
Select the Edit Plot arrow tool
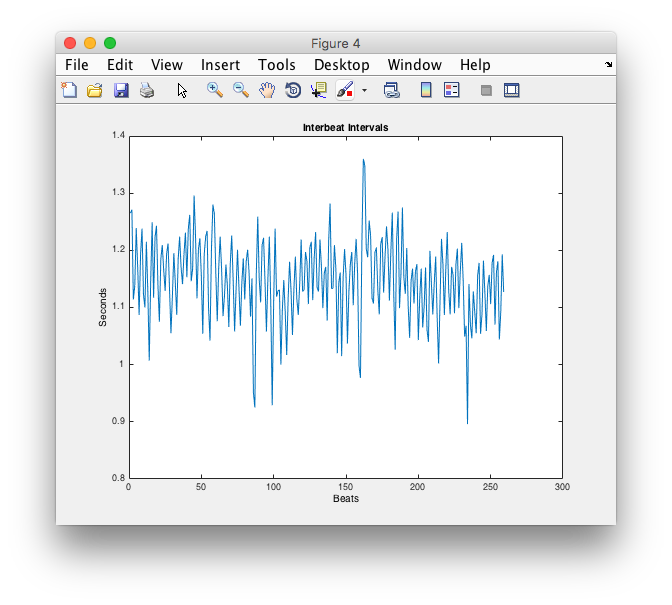coord(182,90)
